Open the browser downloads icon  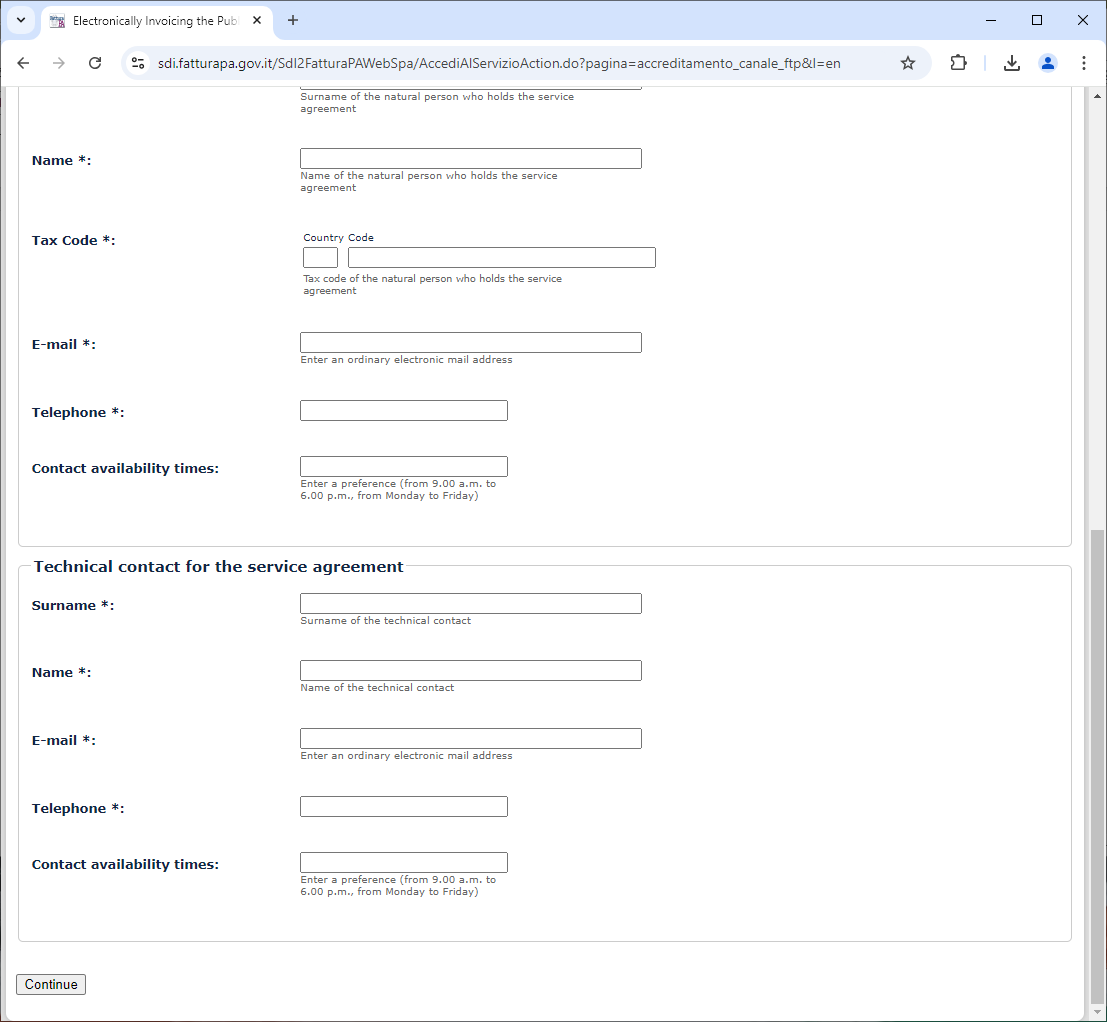pos(1012,63)
